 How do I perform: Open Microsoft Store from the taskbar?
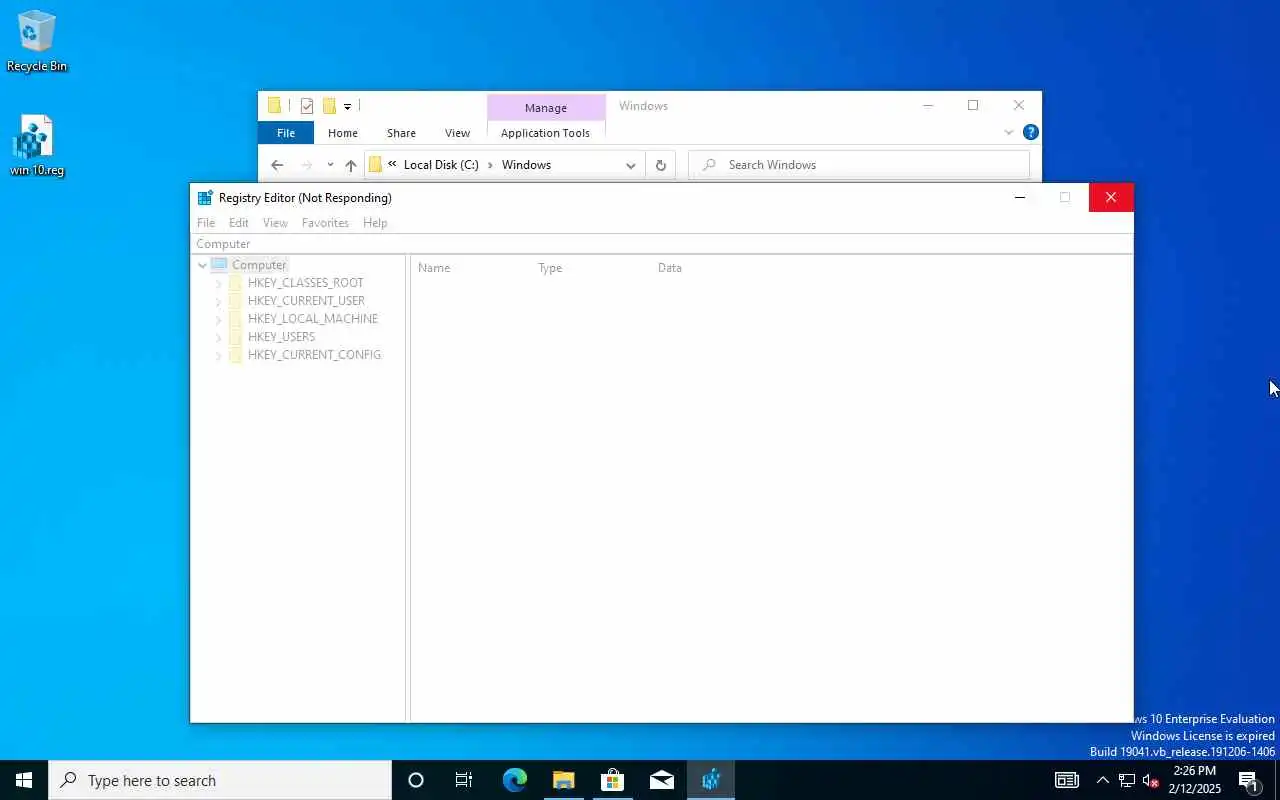click(612, 780)
